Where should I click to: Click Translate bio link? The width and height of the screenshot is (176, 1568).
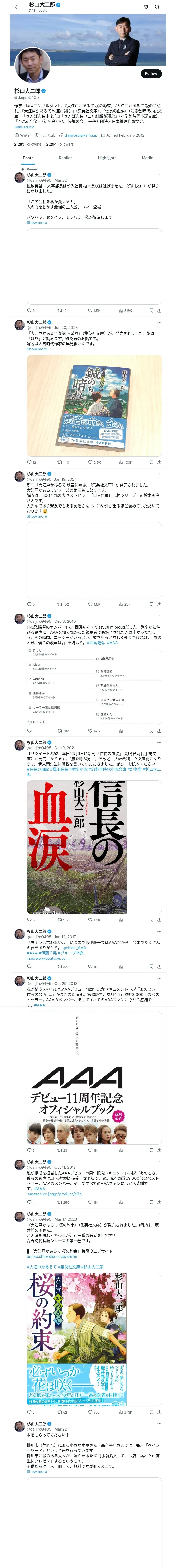(x=24, y=127)
